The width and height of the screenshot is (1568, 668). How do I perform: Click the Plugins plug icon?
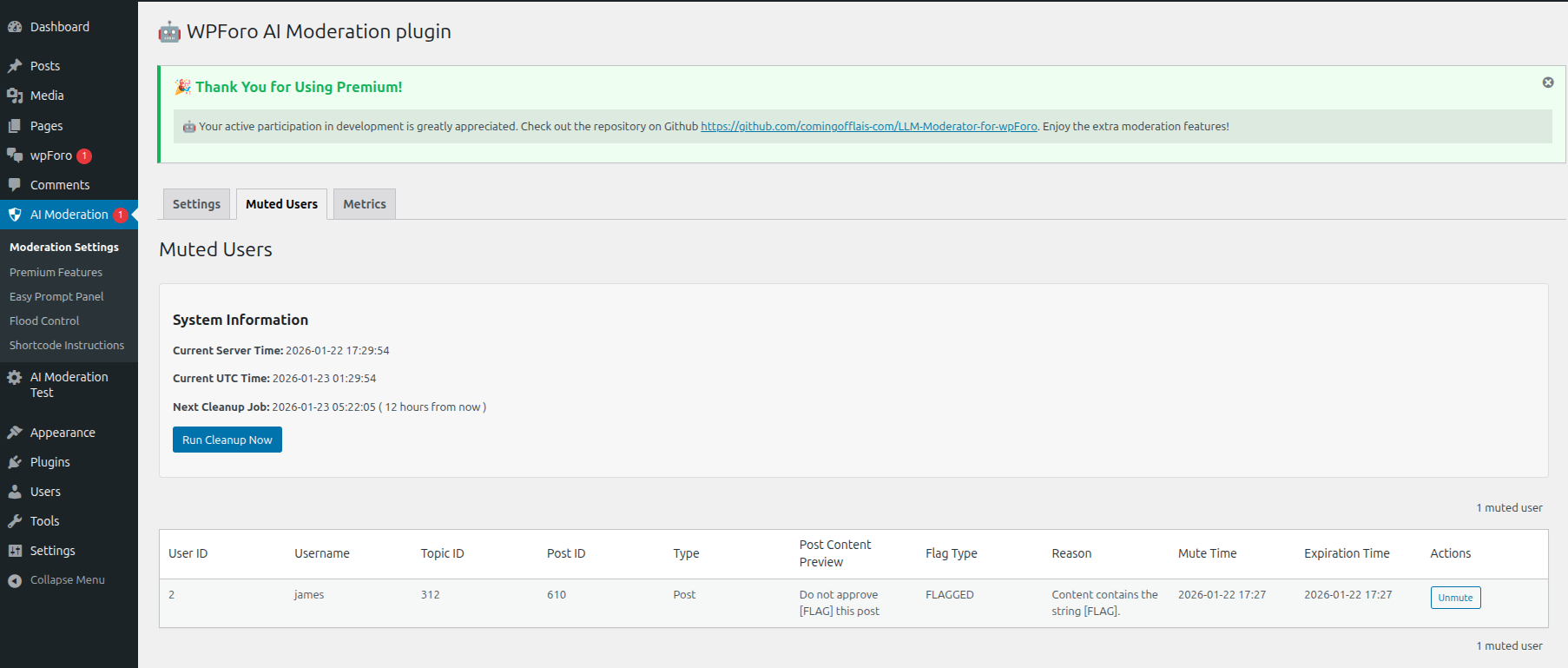point(15,462)
